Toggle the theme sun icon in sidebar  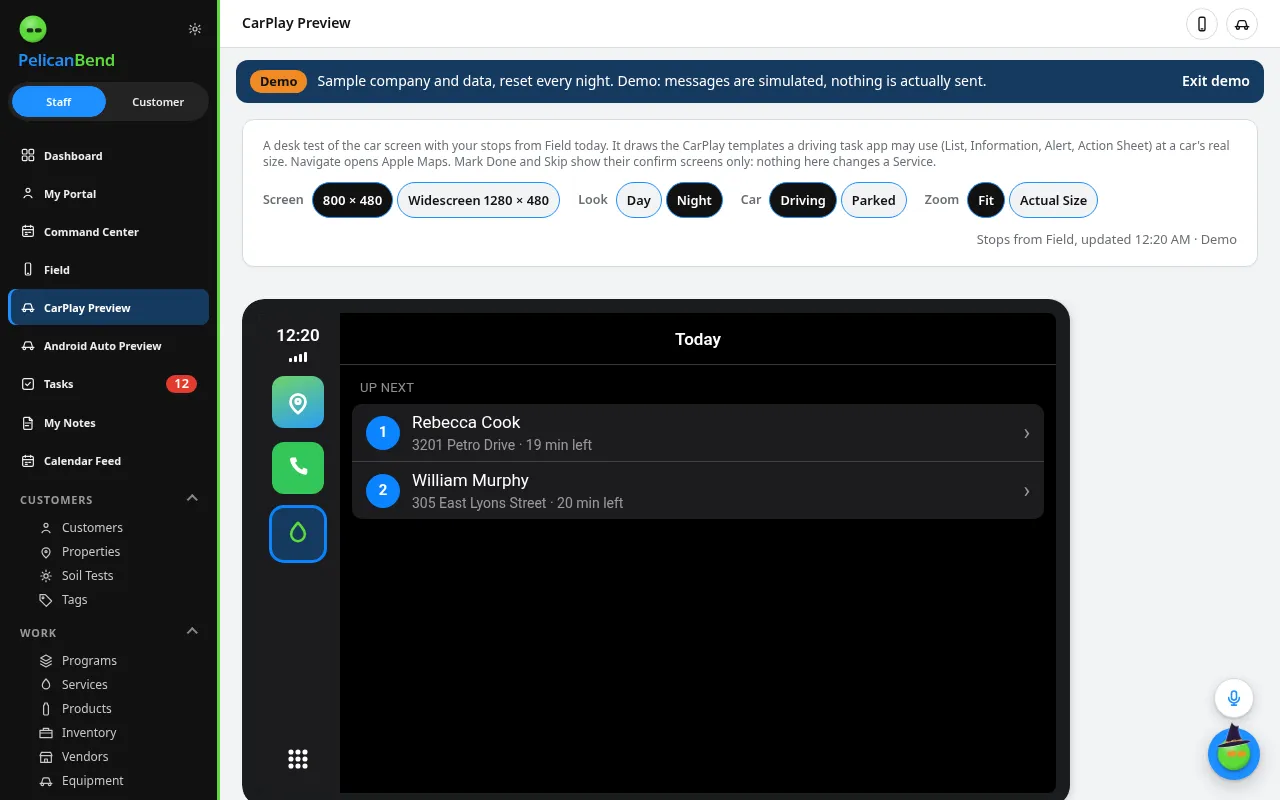(x=195, y=29)
